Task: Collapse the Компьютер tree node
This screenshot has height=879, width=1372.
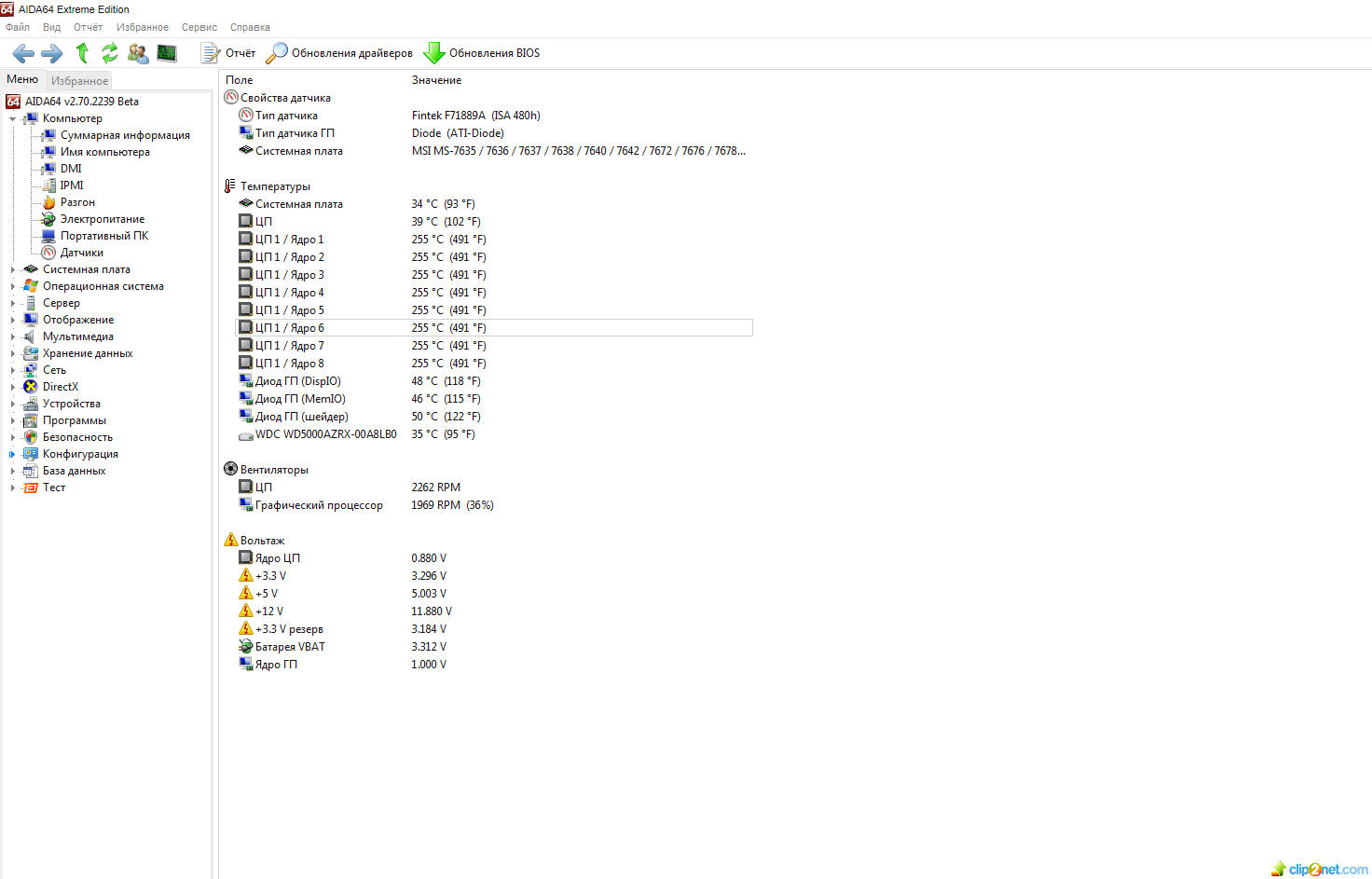Action: (x=13, y=119)
